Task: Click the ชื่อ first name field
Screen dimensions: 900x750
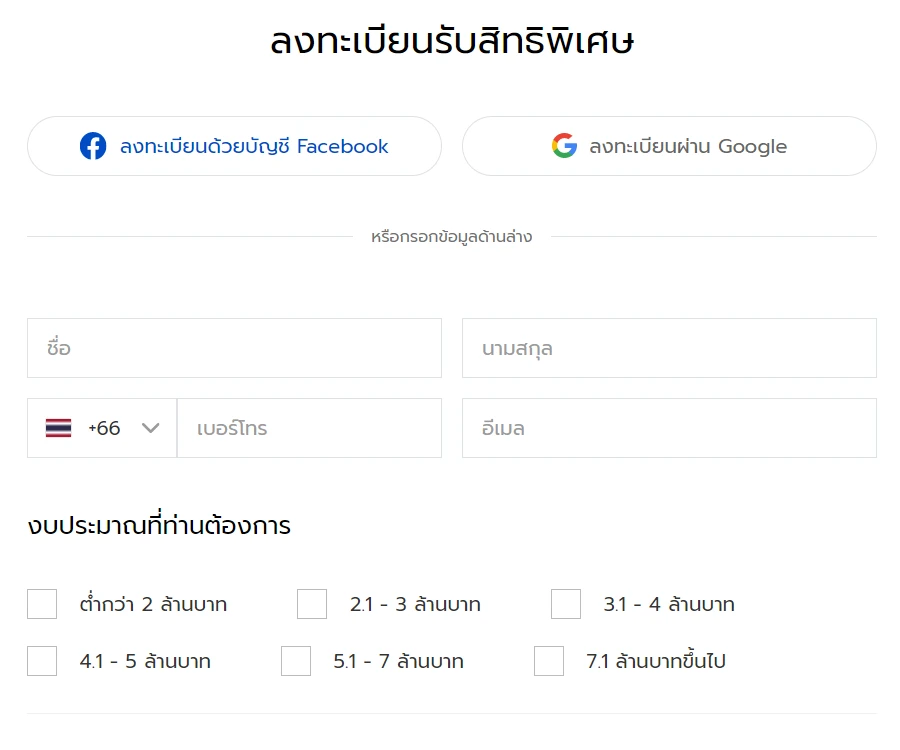Action: (234, 348)
